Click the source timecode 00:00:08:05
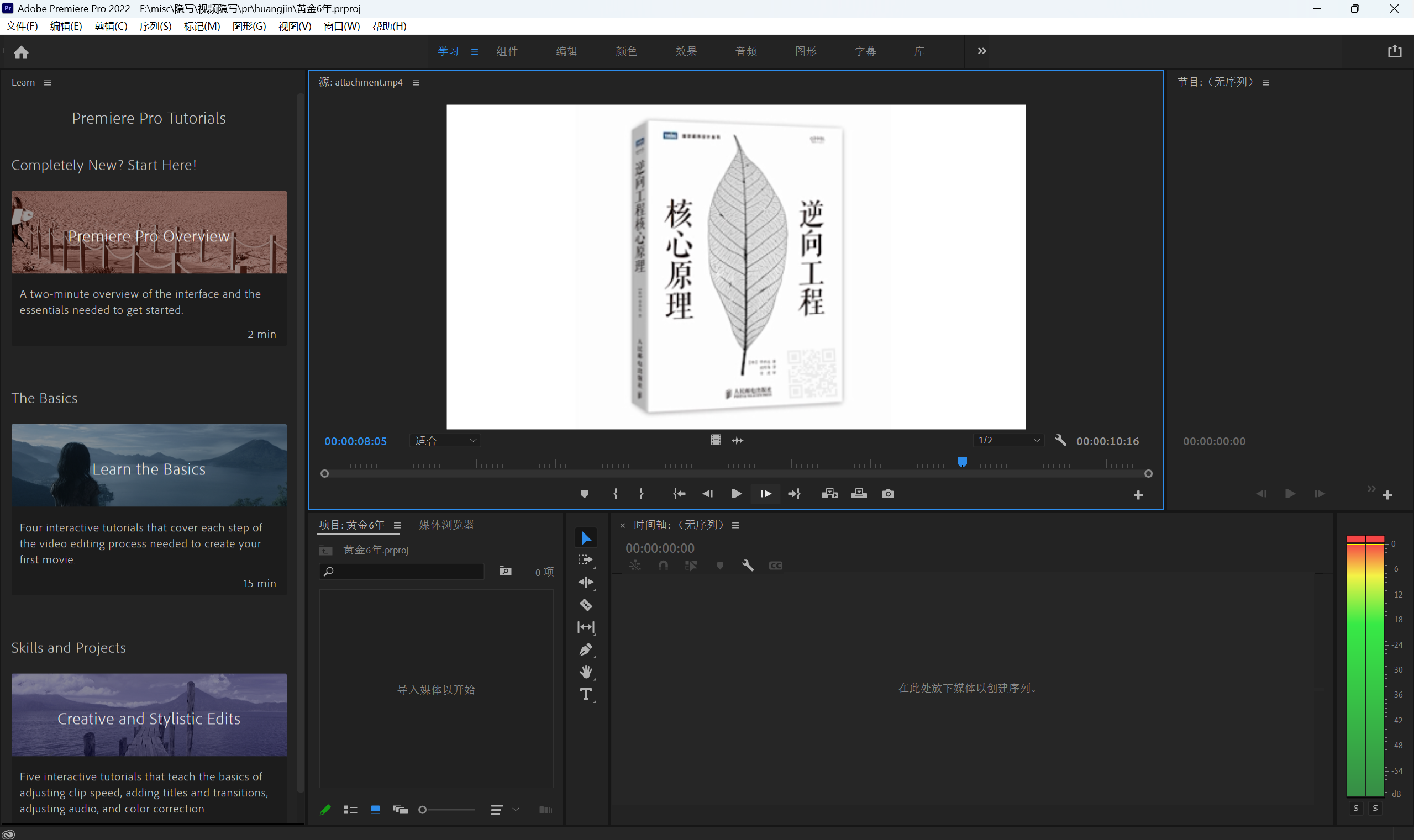The width and height of the screenshot is (1414, 840). click(355, 441)
